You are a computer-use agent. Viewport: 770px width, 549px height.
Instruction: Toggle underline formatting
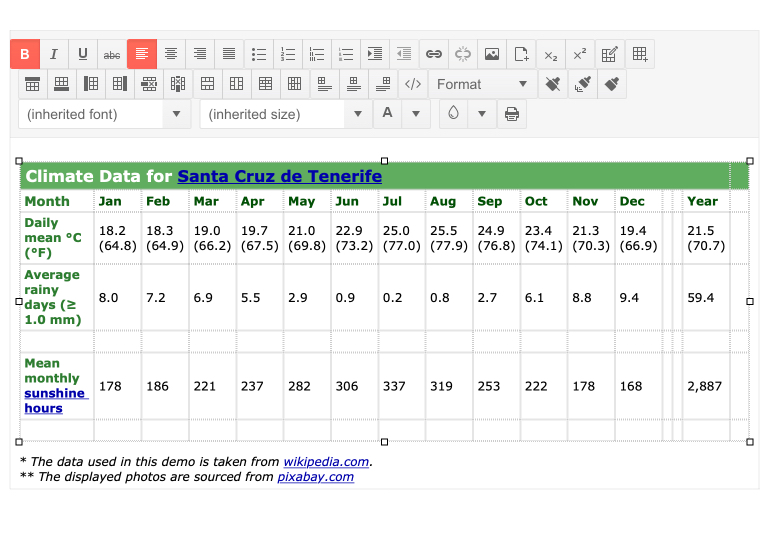[x=83, y=54]
